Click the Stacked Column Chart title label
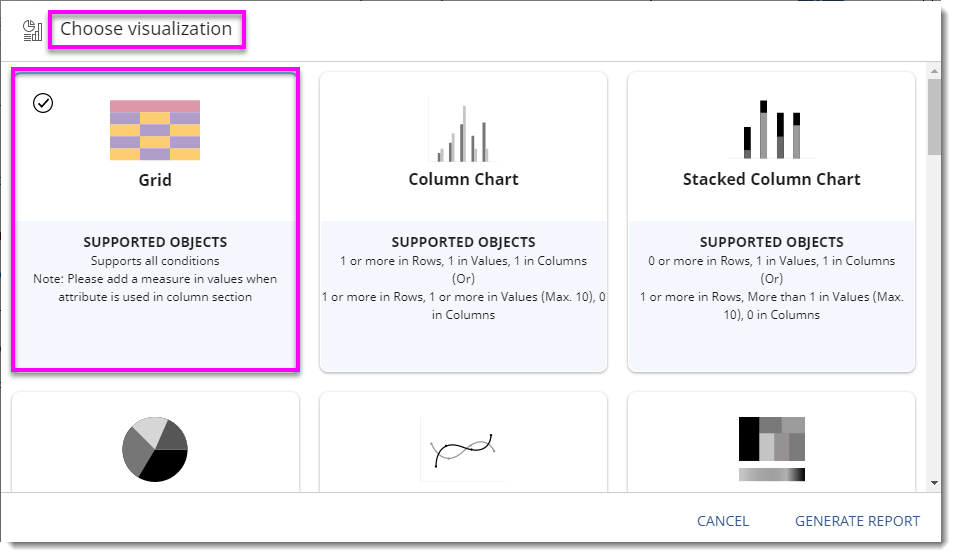 pos(771,180)
